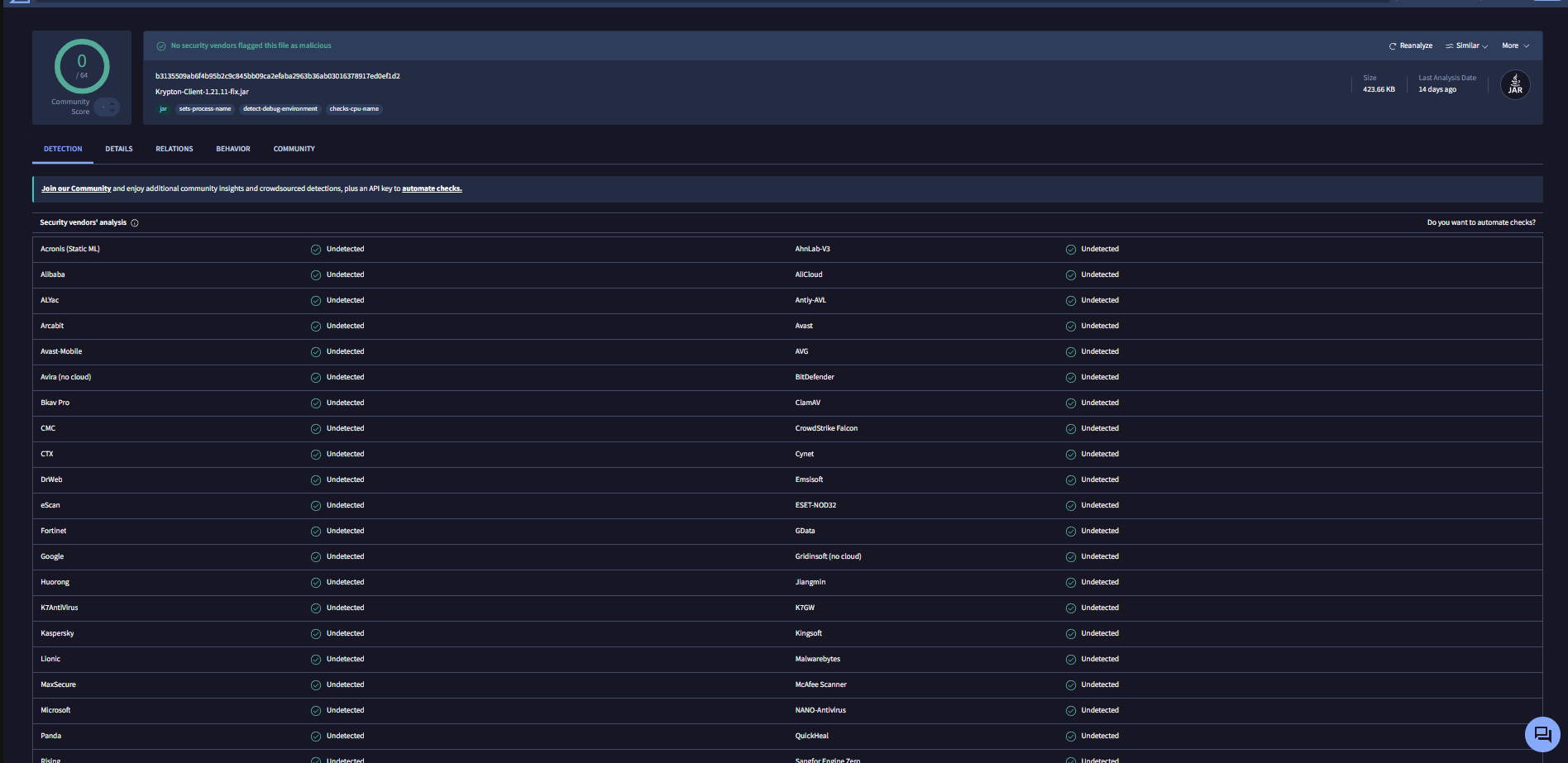Image resolution: width=1568 pixels, height=763 pixels.
Task: Select the sets-process-name tag
Action: click(205, 109)
